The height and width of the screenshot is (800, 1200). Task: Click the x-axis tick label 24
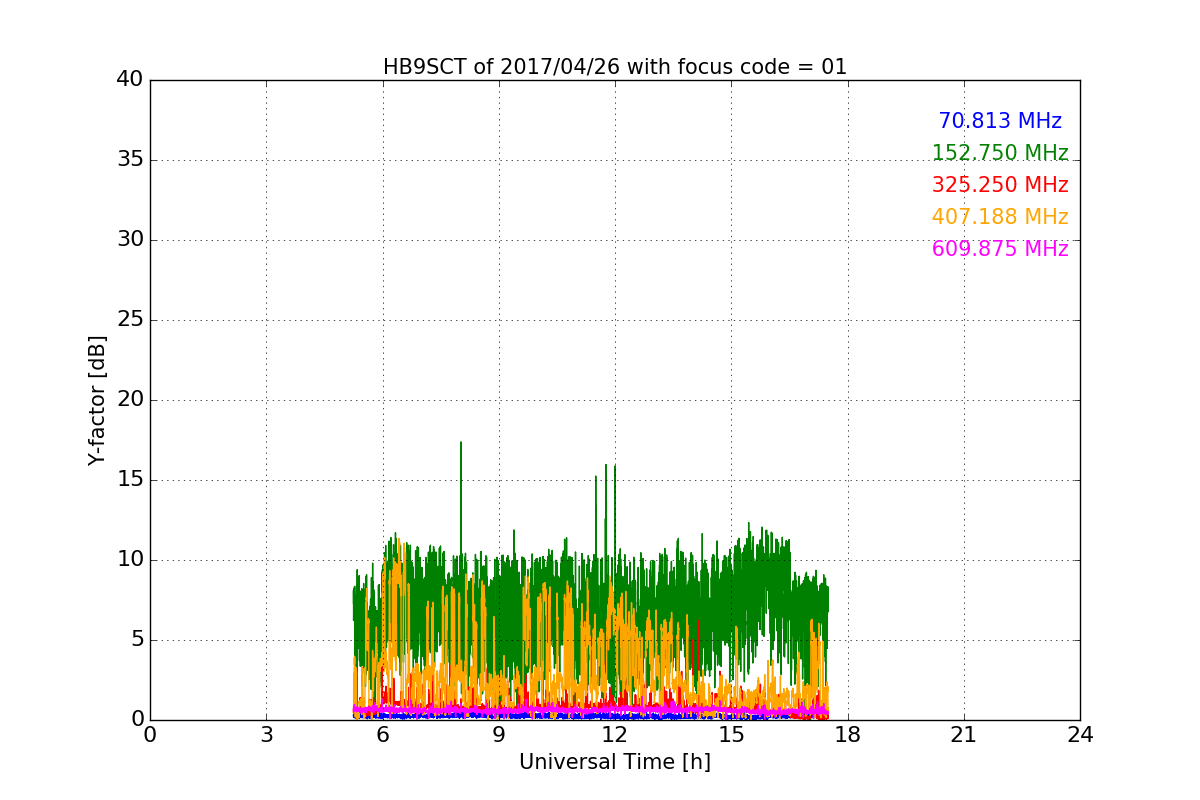[1080, 735]
